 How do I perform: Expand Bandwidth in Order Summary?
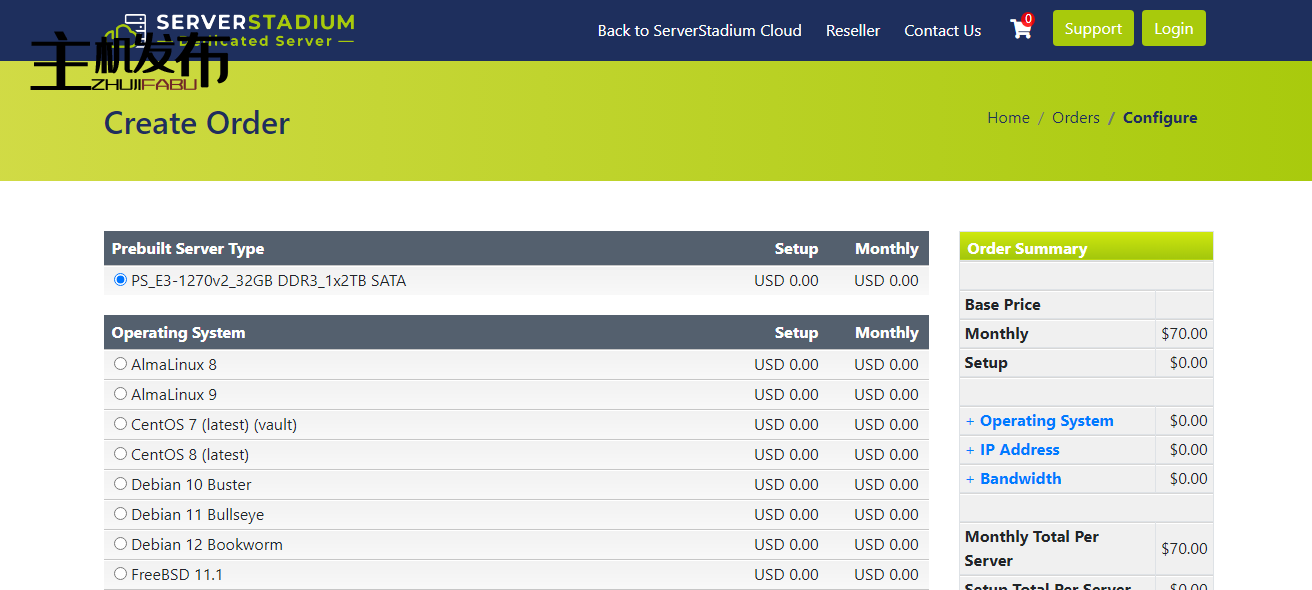coord(1020,479)
